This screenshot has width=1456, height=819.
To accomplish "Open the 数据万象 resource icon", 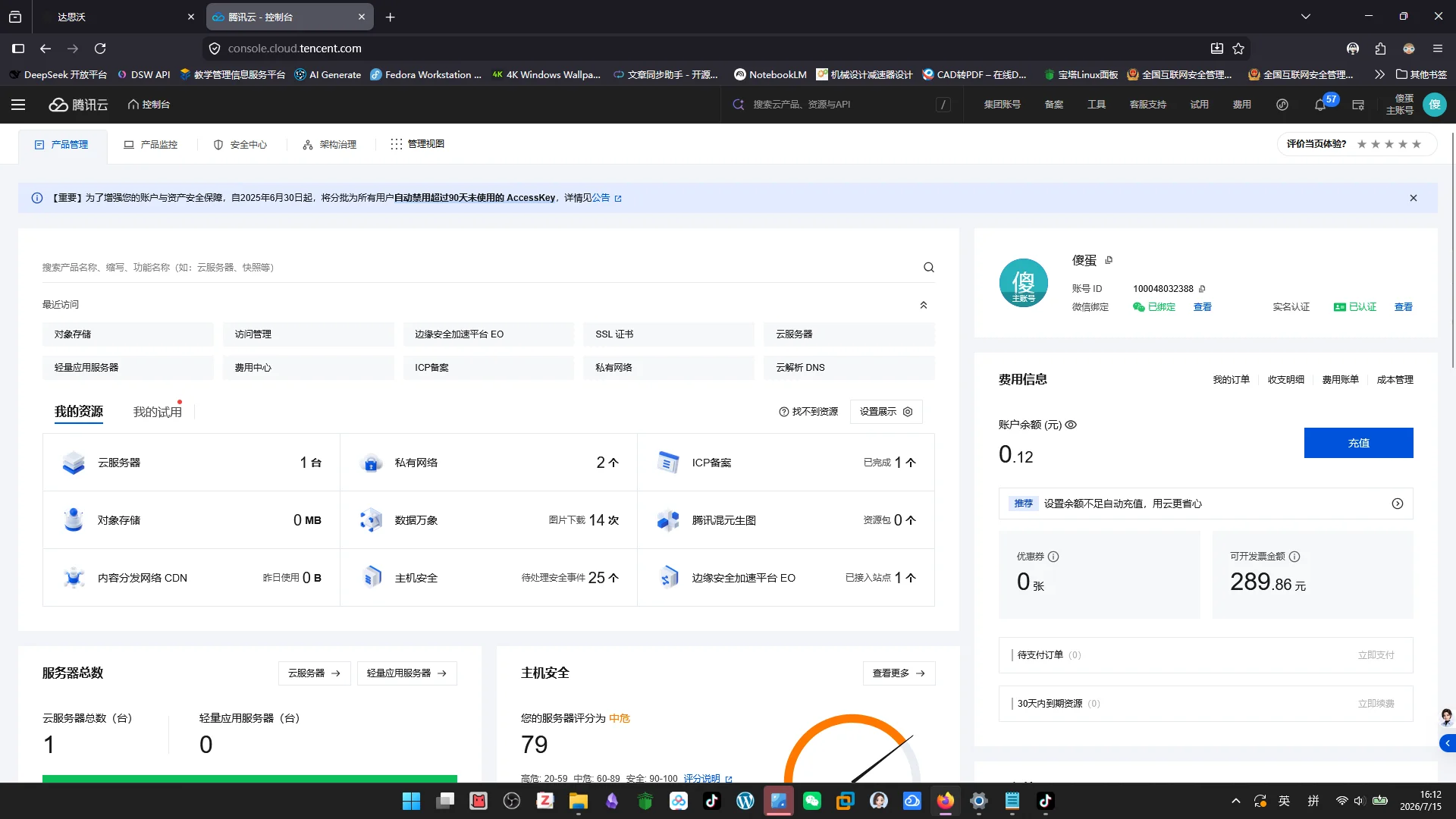I will [x=371, y=520].
